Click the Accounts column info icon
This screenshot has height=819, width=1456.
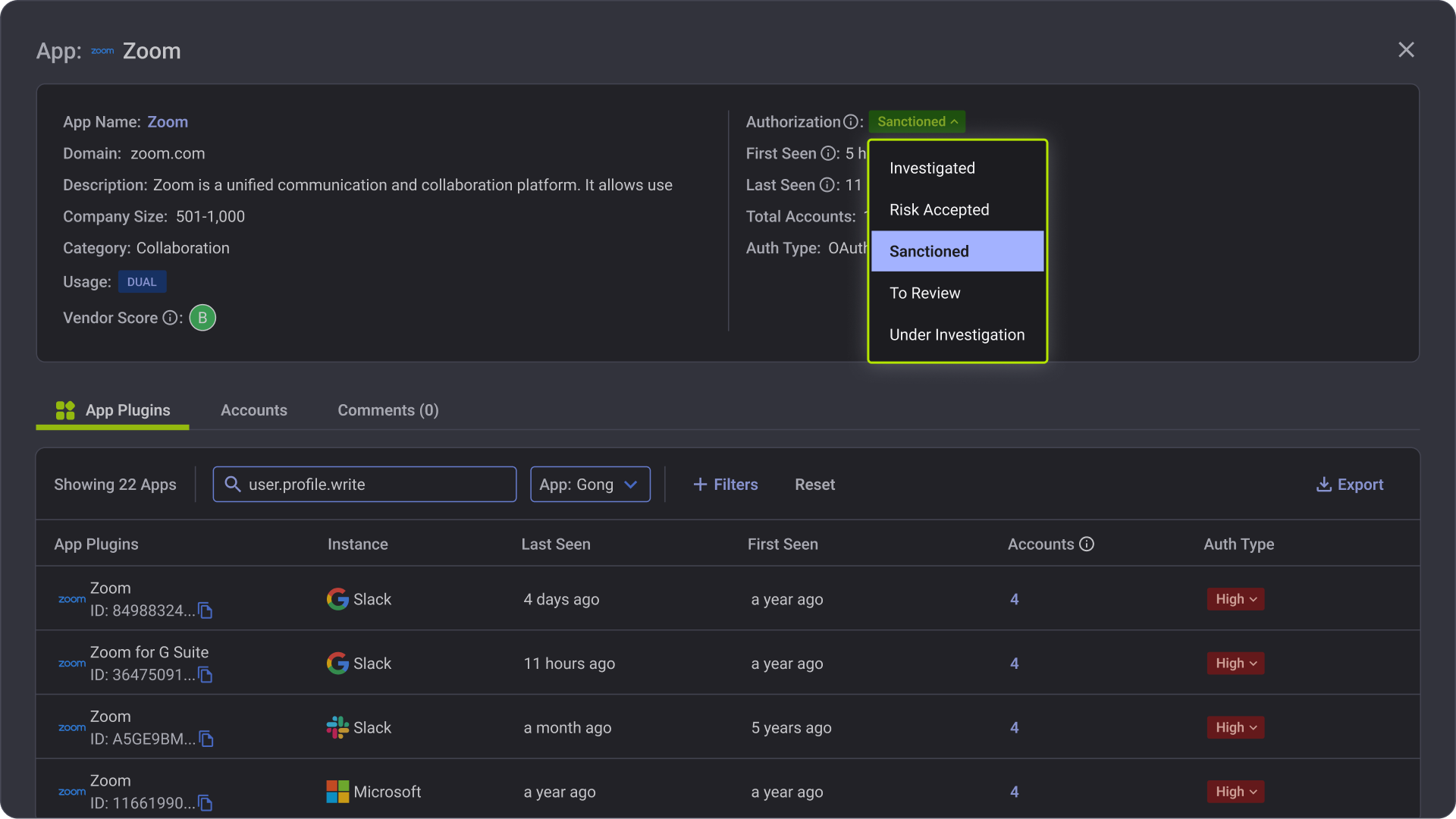(x=1087, y=544)
